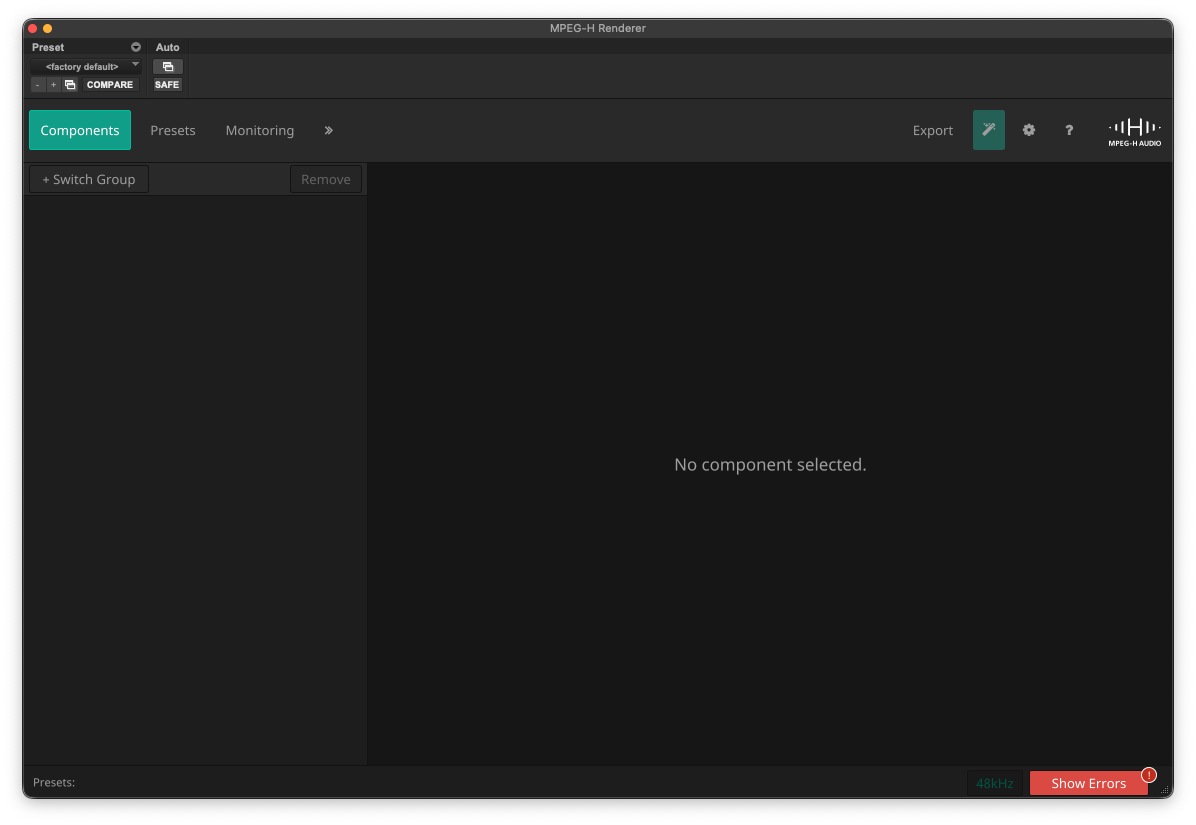
Task: Expand more tabs with double chevron
Action: (x=329, y=130)
